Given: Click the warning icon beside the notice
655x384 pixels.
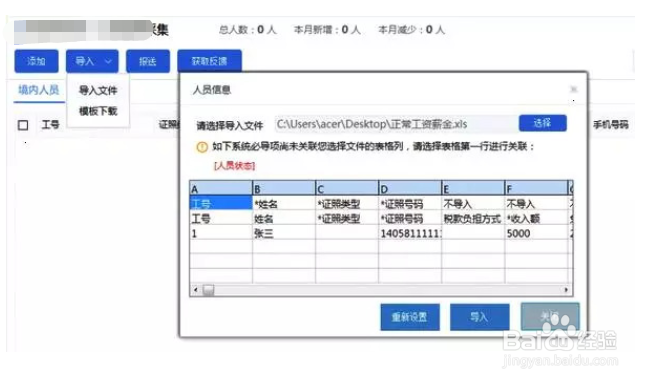Looking at the screenshot, I should tap(202, 147).
